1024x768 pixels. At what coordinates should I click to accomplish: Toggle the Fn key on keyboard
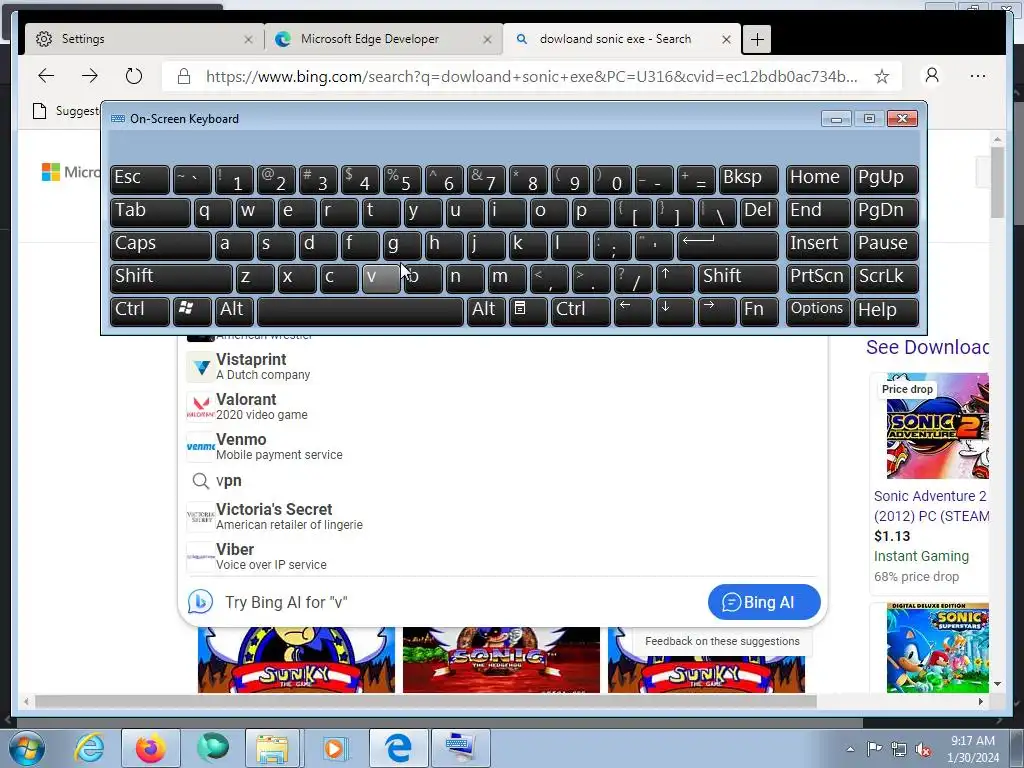point(759,310)
